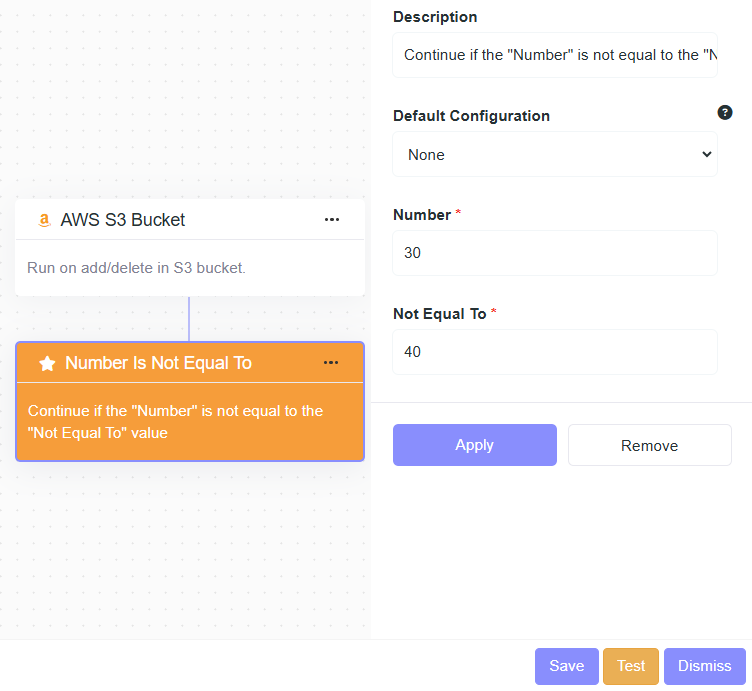This screenshot has width=752, height=691.
Task: Select the AWS S3 Bucket node title
Action: 123,220
